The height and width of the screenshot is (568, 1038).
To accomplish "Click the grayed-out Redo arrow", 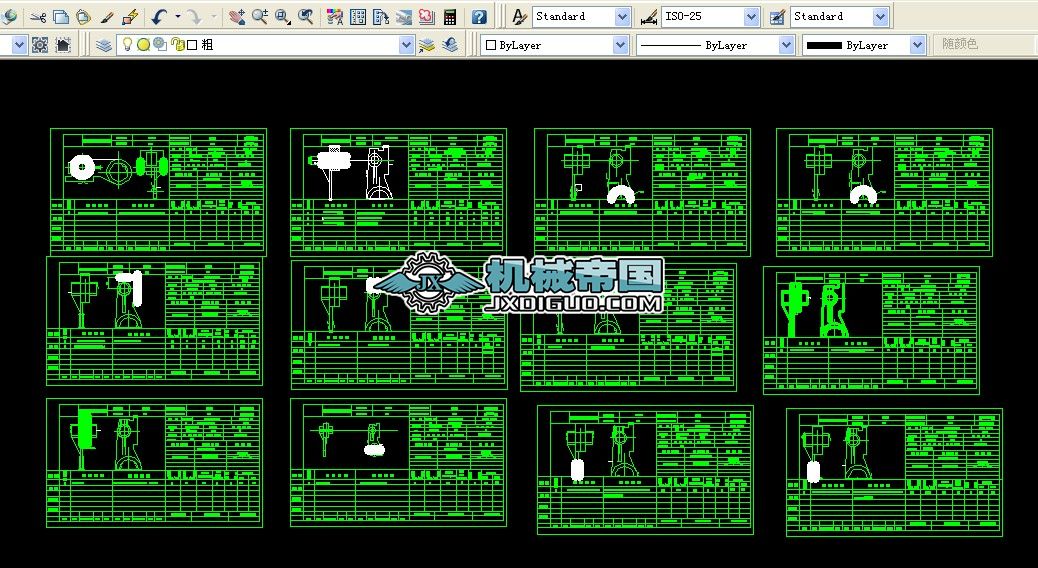I will [193, 17].
